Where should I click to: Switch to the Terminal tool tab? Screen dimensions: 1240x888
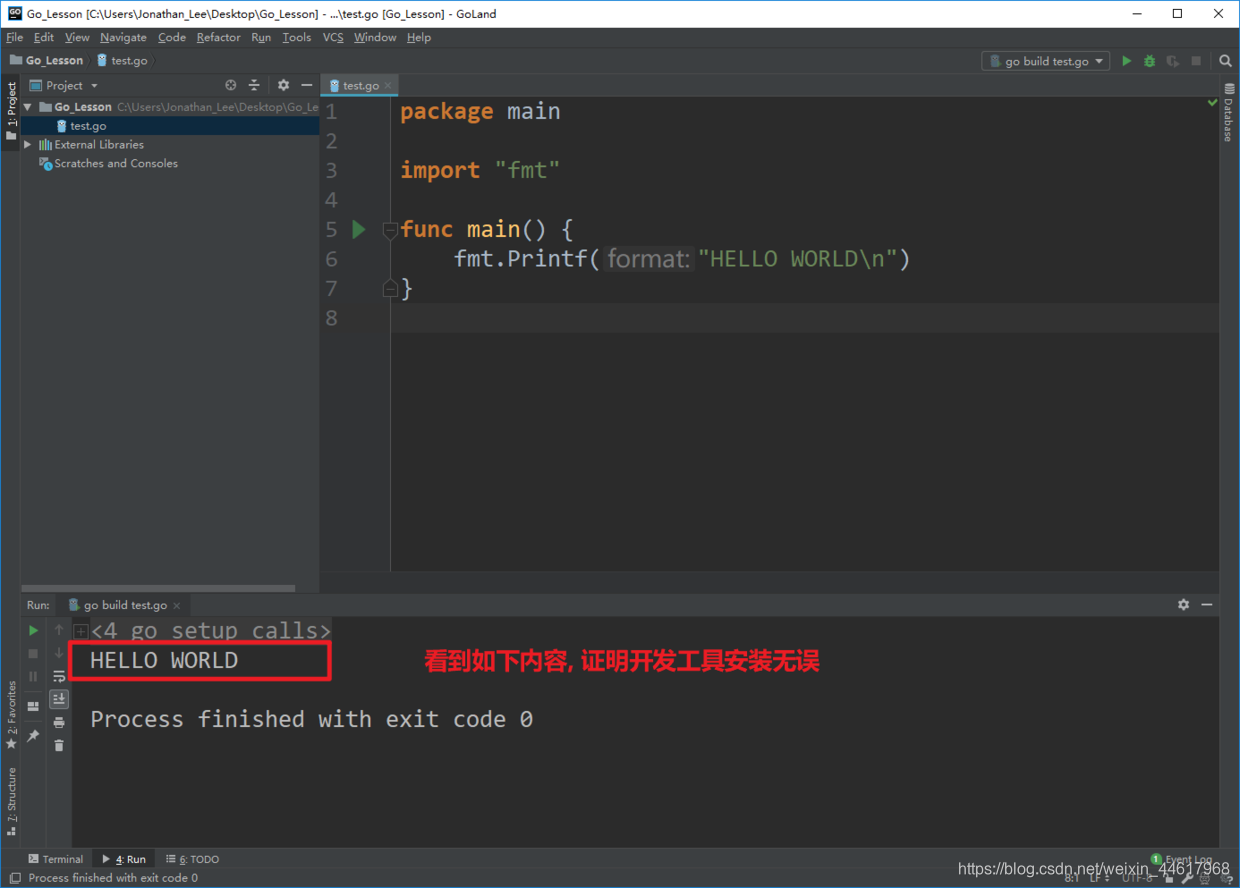point(55,859)
